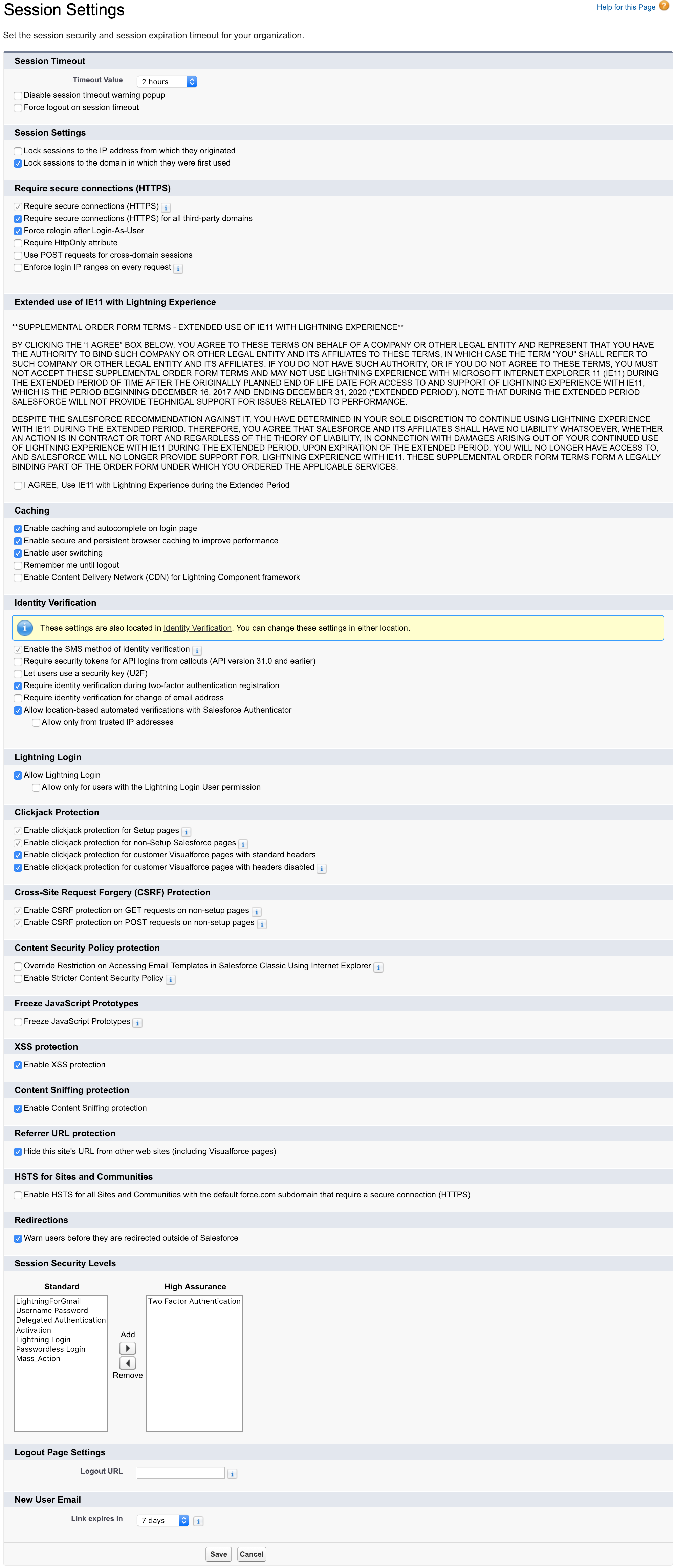
Task: Check the I AGREE IE11 Extended Period box
Action: tap(18, 486)
